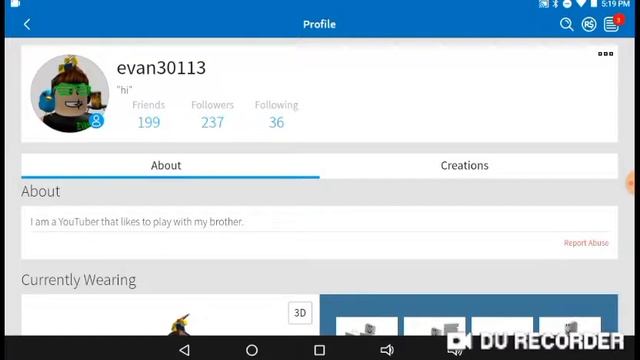Open search with the magnifier icon
Screen dimensions: 640x360
coord(566,24)
